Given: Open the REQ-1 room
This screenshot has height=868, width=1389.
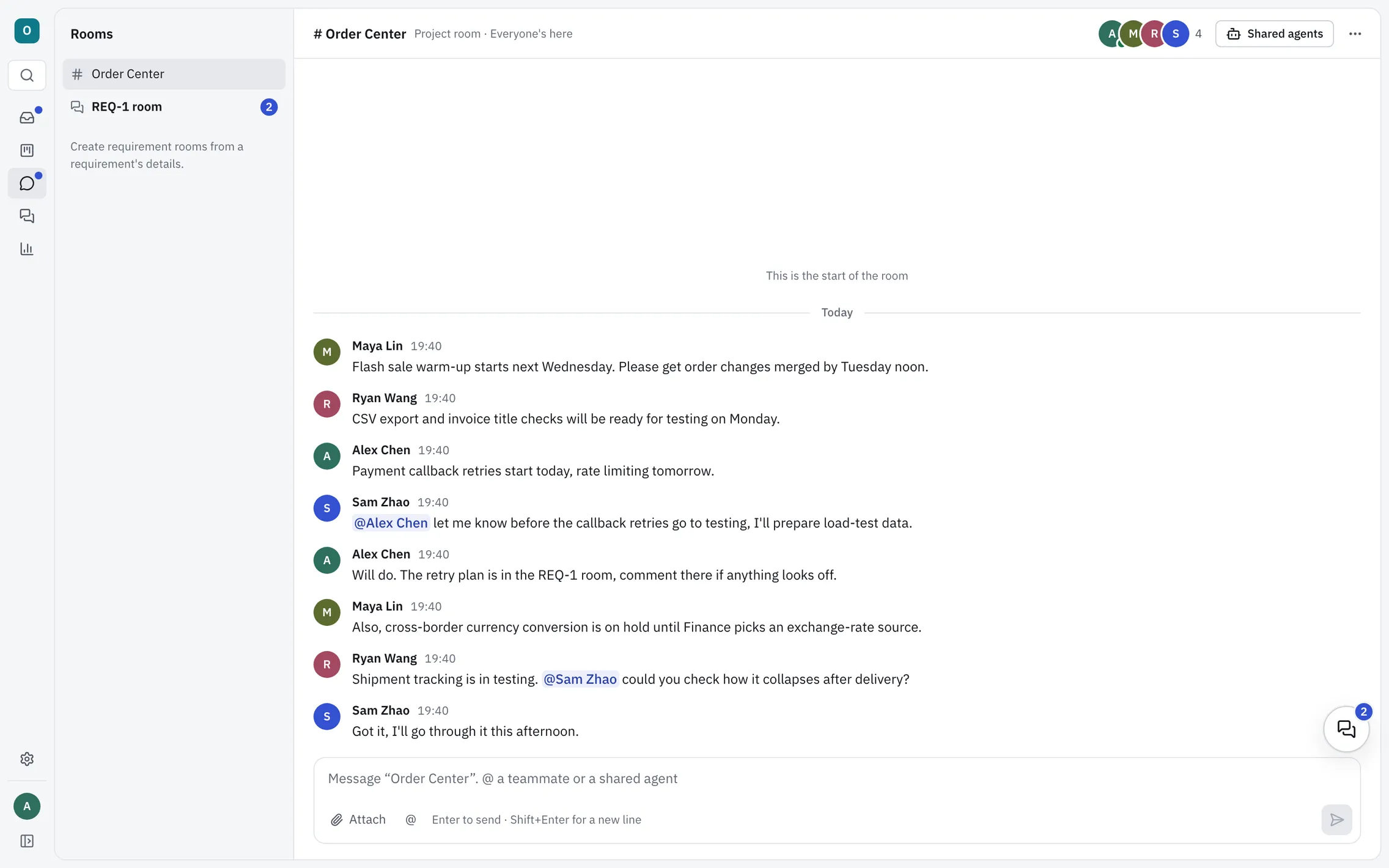Looking at the screenshot, I should click(x=174, y=107).
